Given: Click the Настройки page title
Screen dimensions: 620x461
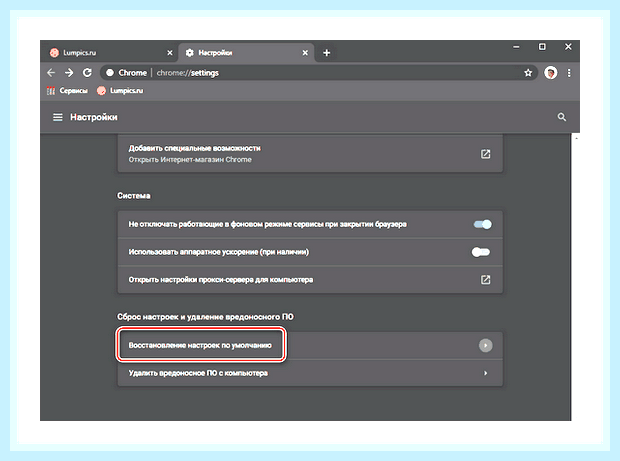Looking at the screenshot, I should click(94, 117).
